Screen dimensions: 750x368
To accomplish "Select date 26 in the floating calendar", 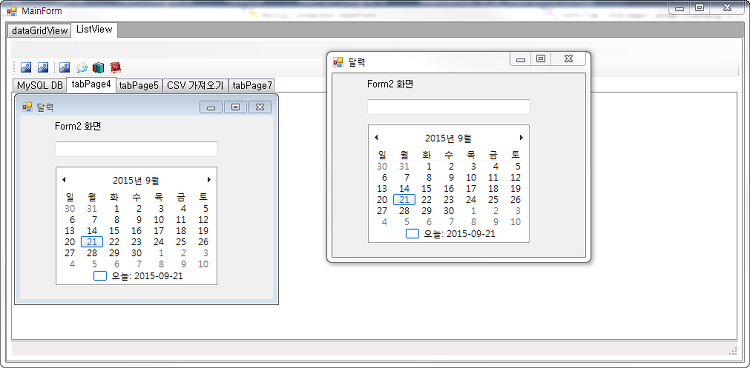I will click(x=516, y=200).
